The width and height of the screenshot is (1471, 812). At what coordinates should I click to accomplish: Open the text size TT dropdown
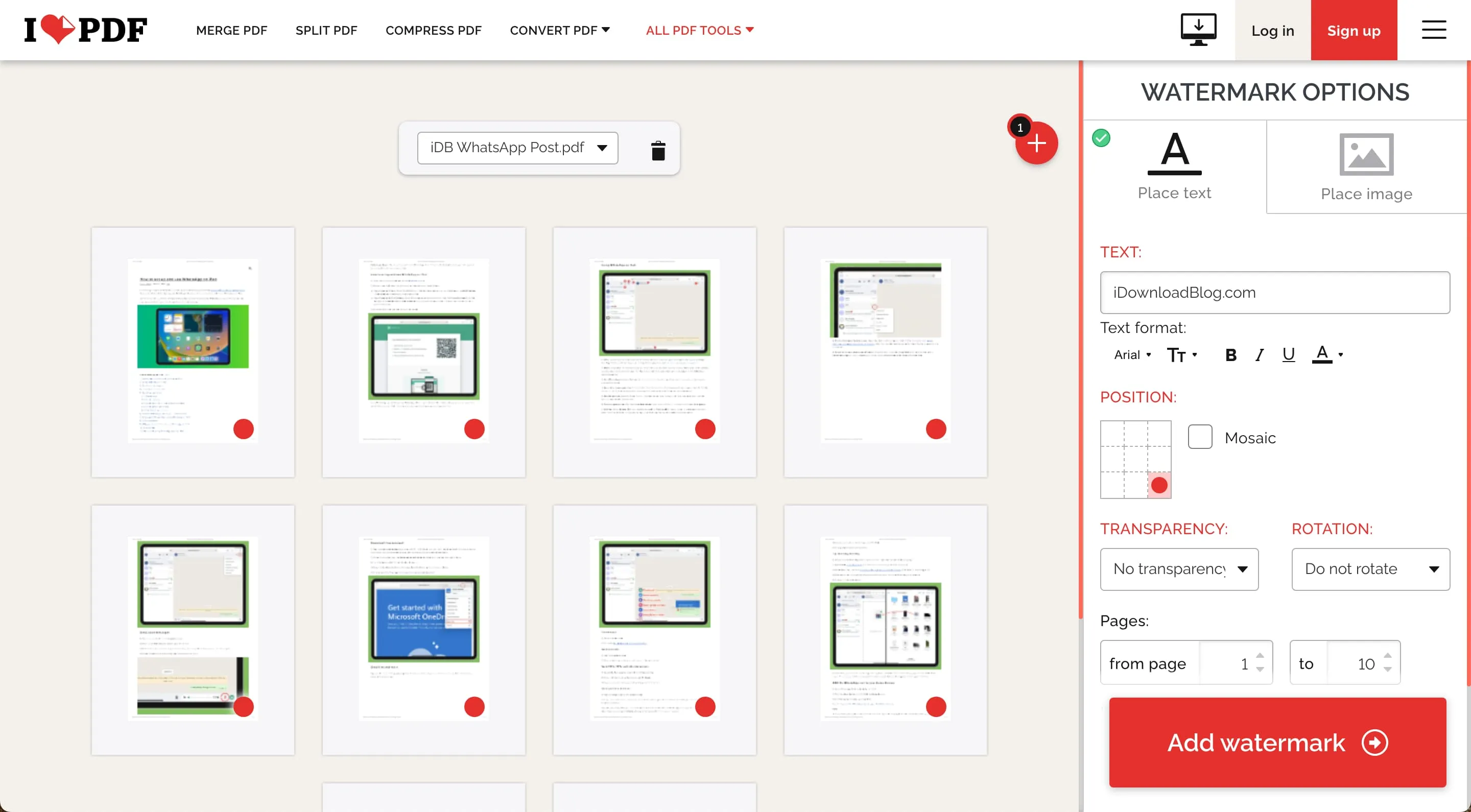click(x=1181, y=355)
